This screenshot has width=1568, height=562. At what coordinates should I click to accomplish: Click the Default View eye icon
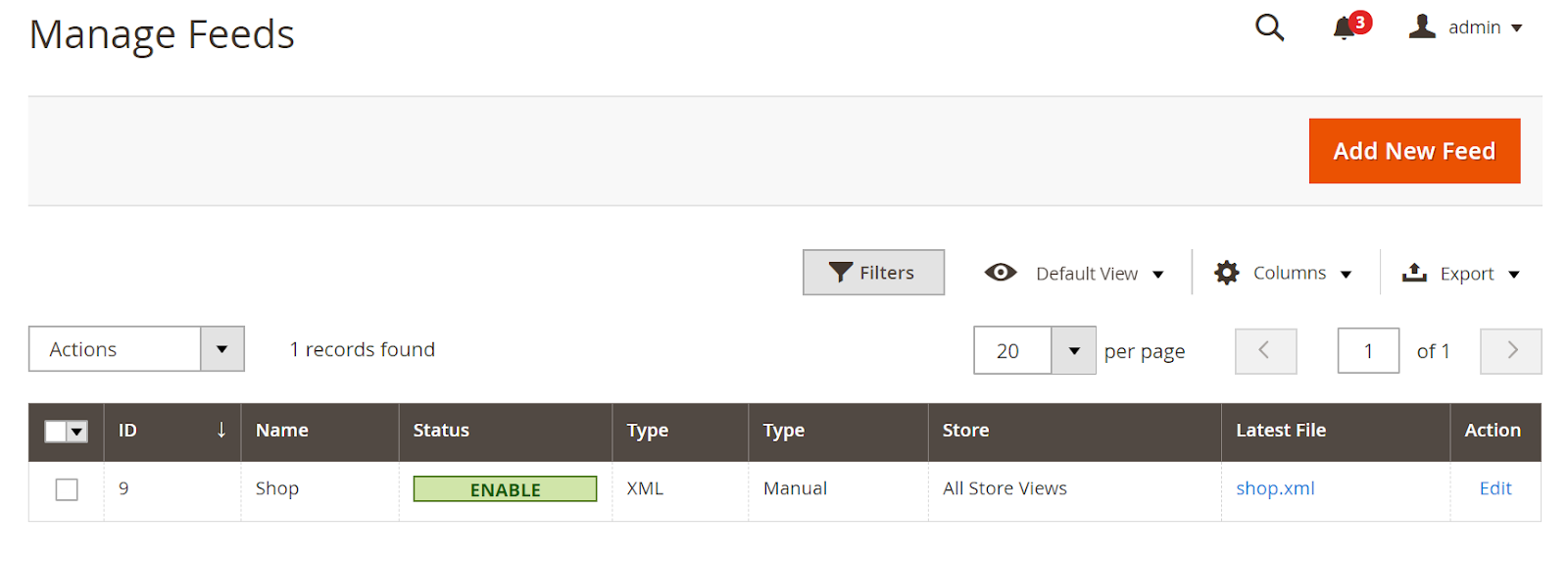pos(1001,273)
